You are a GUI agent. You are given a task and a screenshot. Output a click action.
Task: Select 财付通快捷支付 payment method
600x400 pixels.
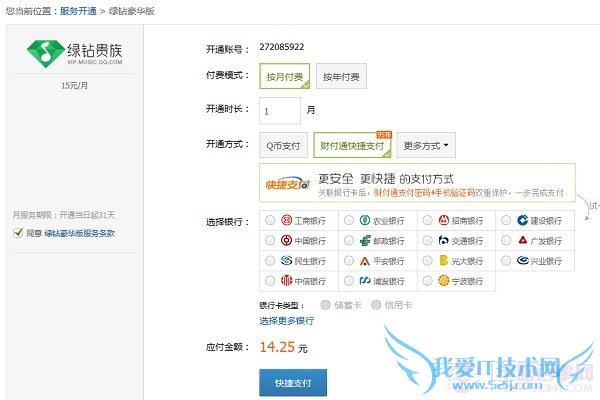click(352, 145)
